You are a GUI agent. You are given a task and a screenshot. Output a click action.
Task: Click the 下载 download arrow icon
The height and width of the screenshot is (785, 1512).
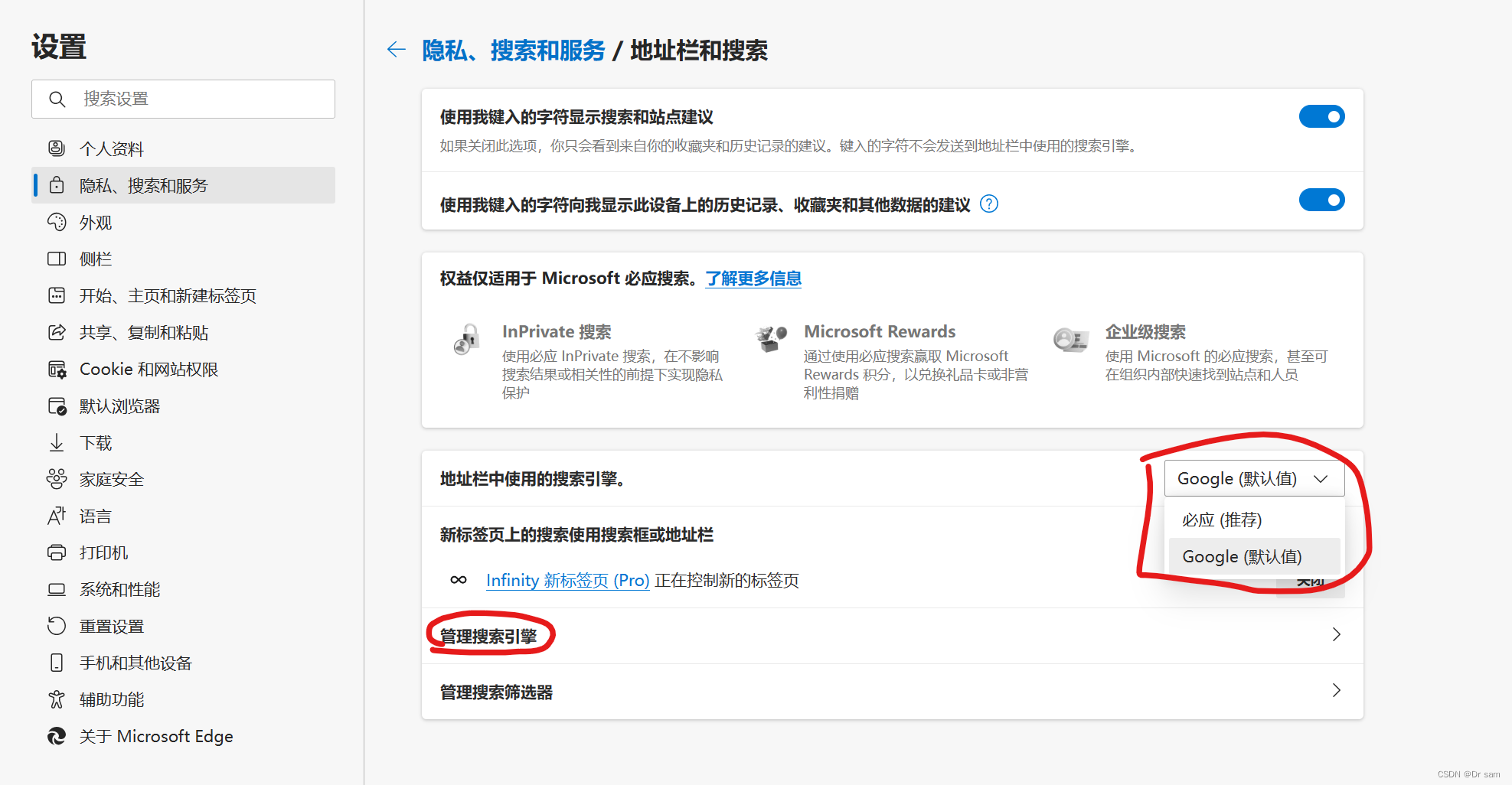pyautogui.click(x=57, y=442)
